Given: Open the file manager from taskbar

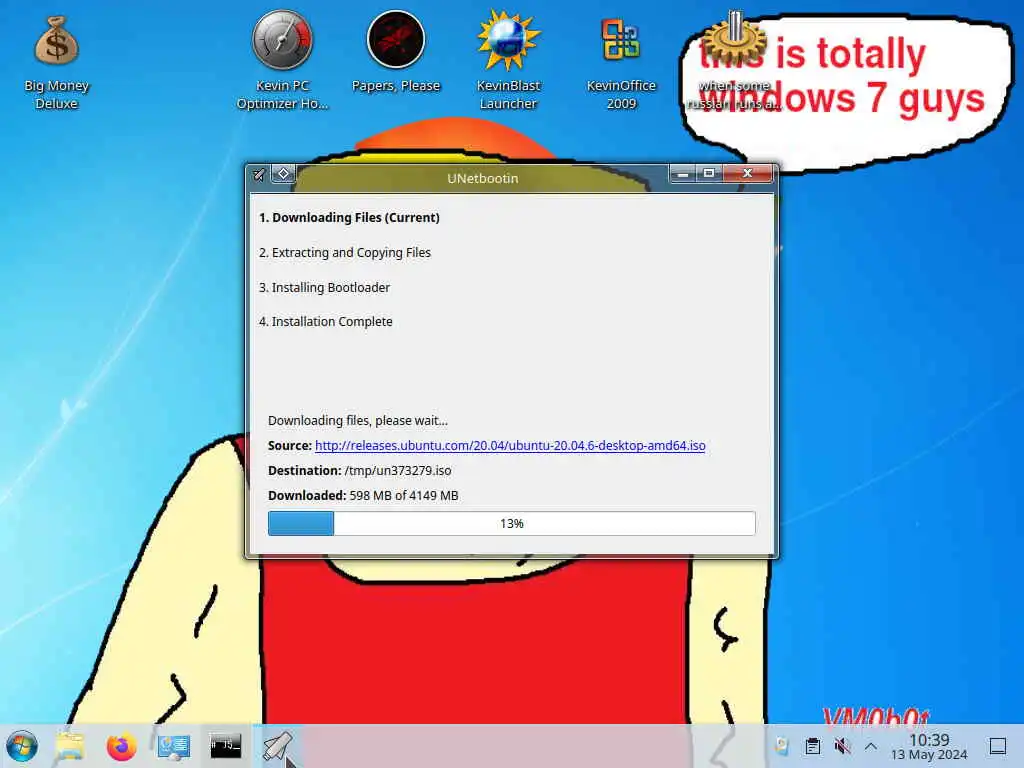Looking at the screenshot, I should pyautogui.click(x=70, y=746).
